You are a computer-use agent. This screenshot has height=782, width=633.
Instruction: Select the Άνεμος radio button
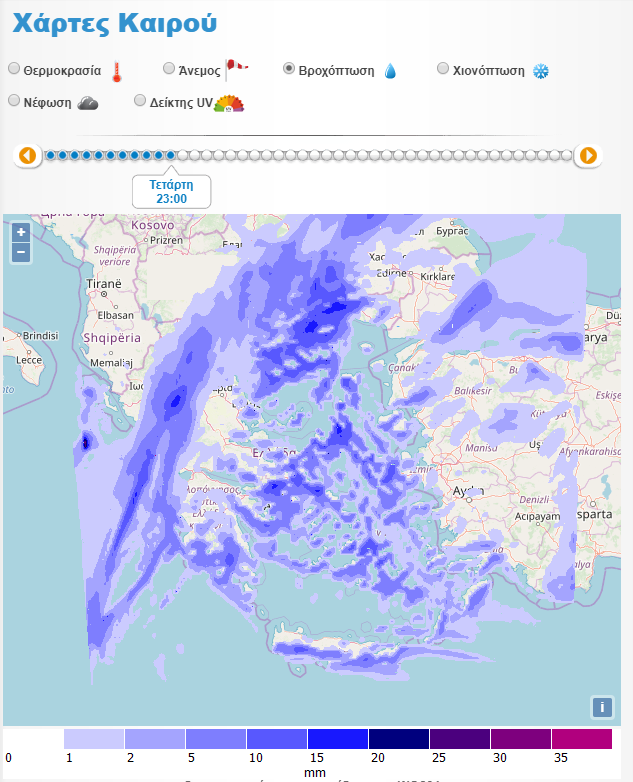(169, 68)
